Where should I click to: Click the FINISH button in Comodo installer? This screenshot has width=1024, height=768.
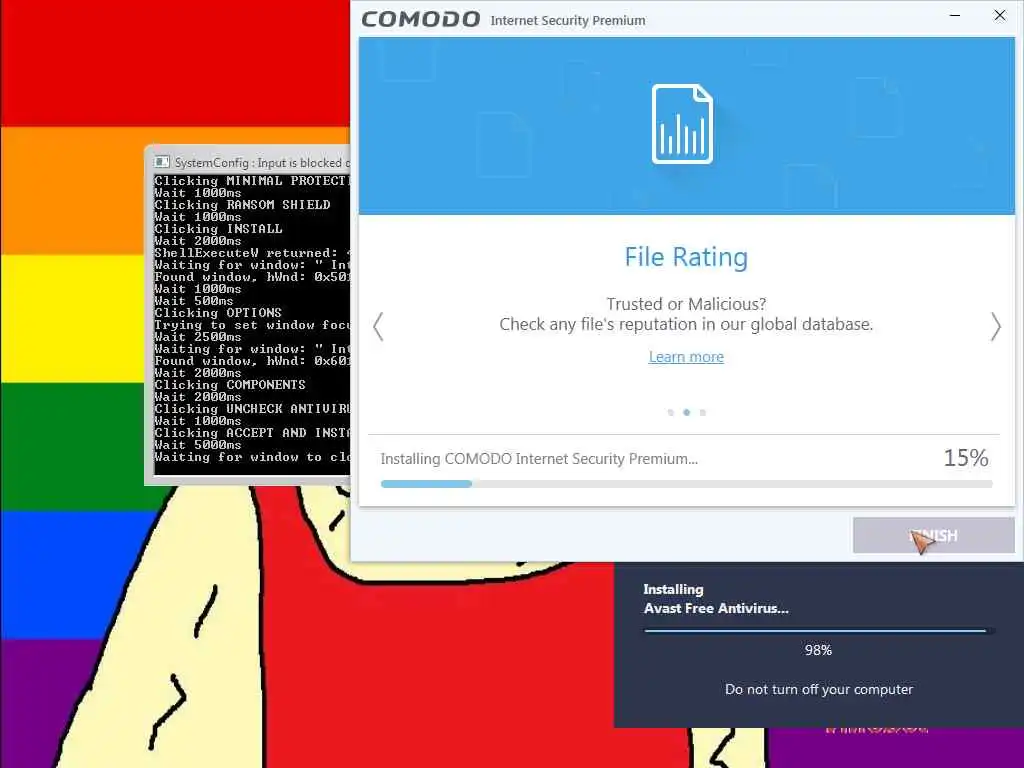(x=933, y=536)
